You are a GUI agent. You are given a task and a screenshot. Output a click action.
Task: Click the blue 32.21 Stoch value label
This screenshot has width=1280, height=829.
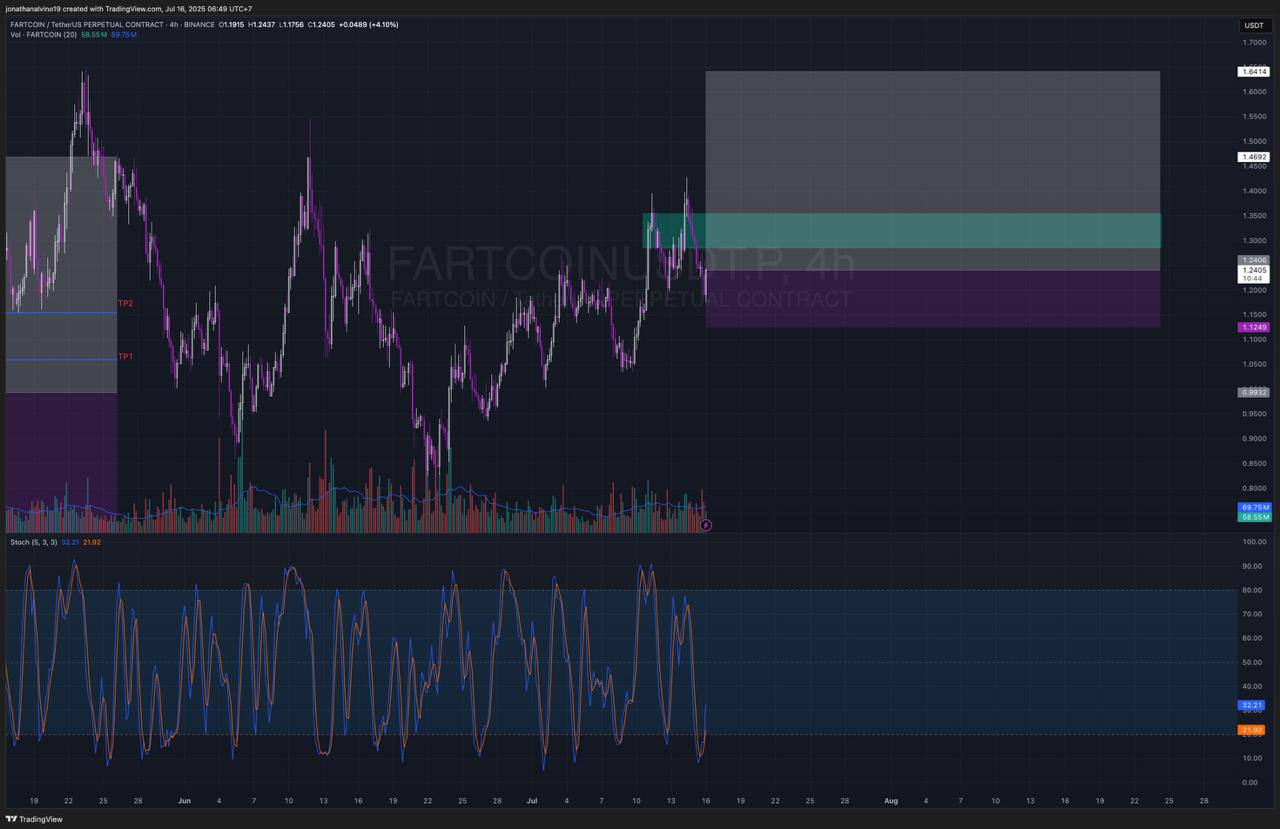pyautogui.click(x=1252, y=705)
